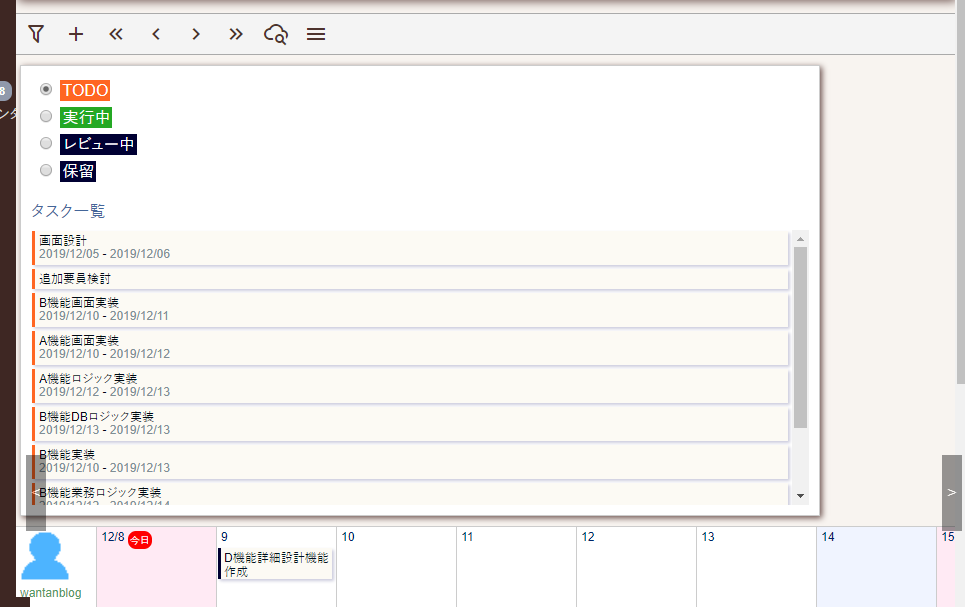This screenshot has width=965, height=607.
Task: Go to next with single right chevron
Action: click(x=196, y=34)
